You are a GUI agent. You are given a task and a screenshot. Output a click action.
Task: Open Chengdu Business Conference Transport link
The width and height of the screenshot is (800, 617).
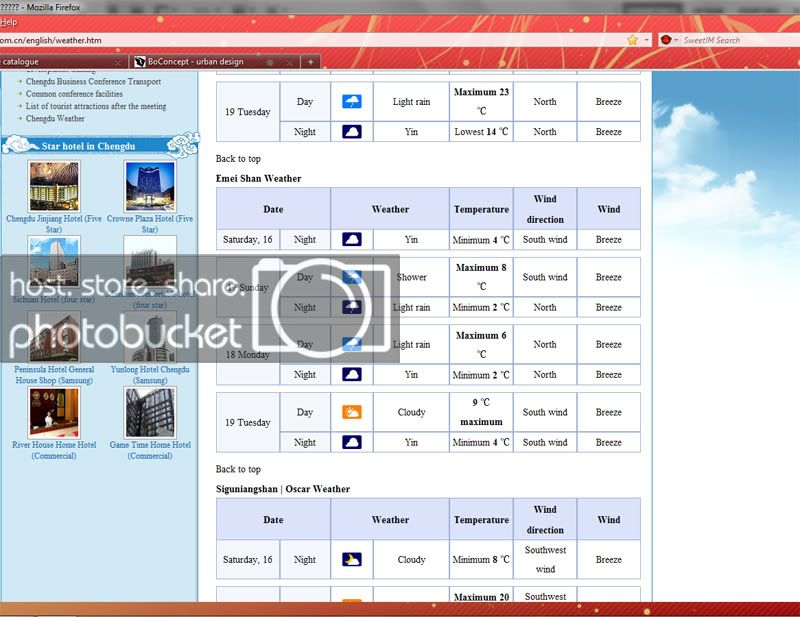click(93, 82)
